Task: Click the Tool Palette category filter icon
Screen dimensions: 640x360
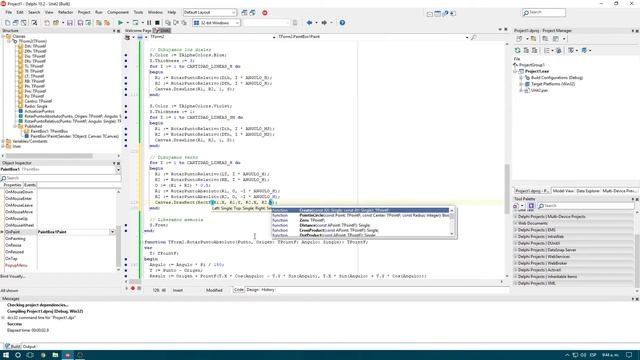Action: point(531,206)
